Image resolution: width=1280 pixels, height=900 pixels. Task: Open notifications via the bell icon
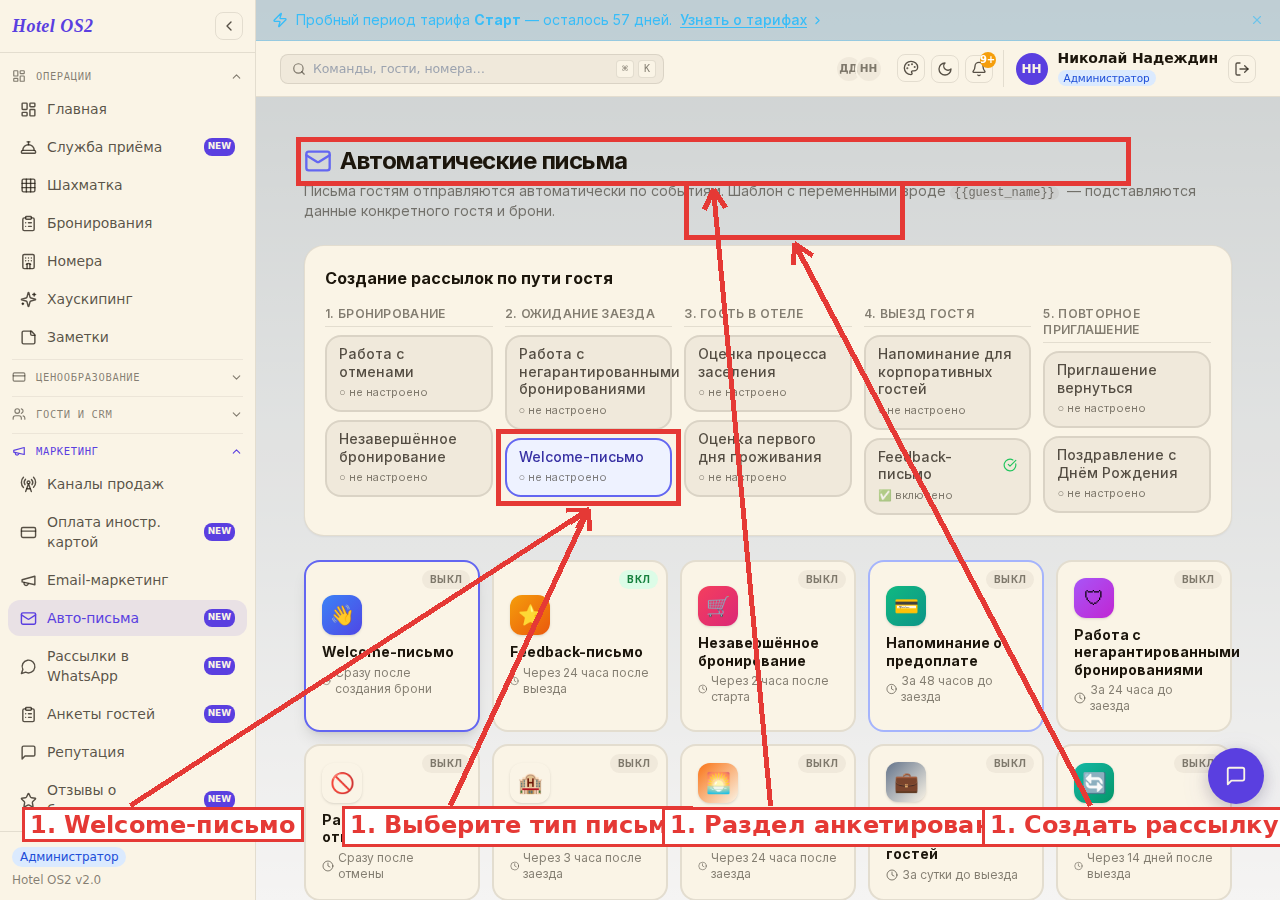(979, 68)
